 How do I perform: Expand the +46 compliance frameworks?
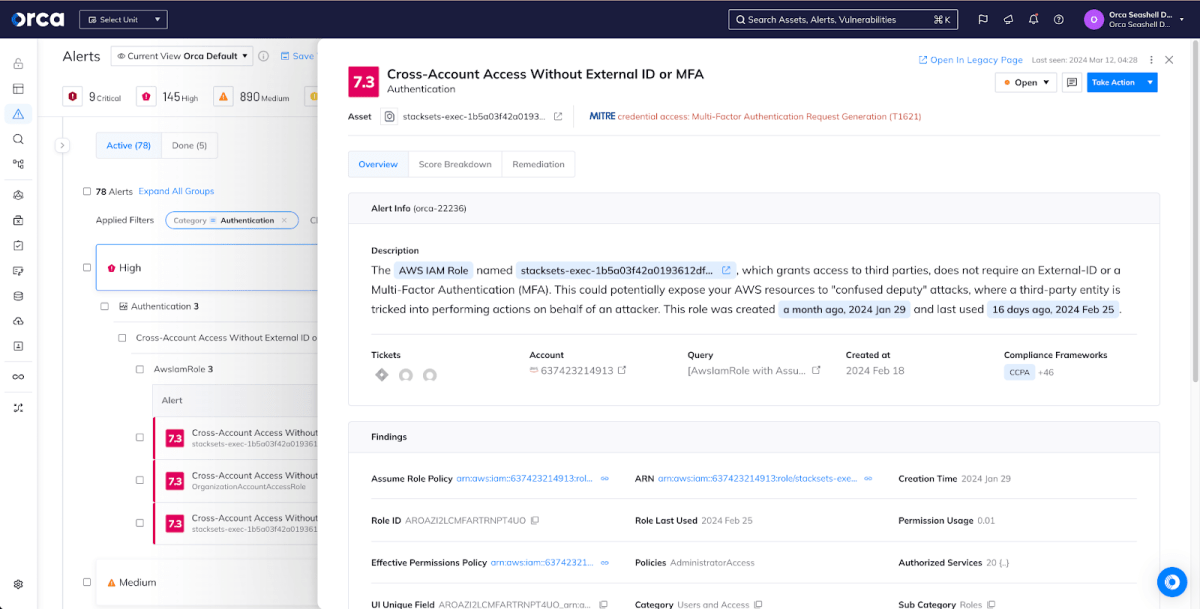tap(1046, 372)
